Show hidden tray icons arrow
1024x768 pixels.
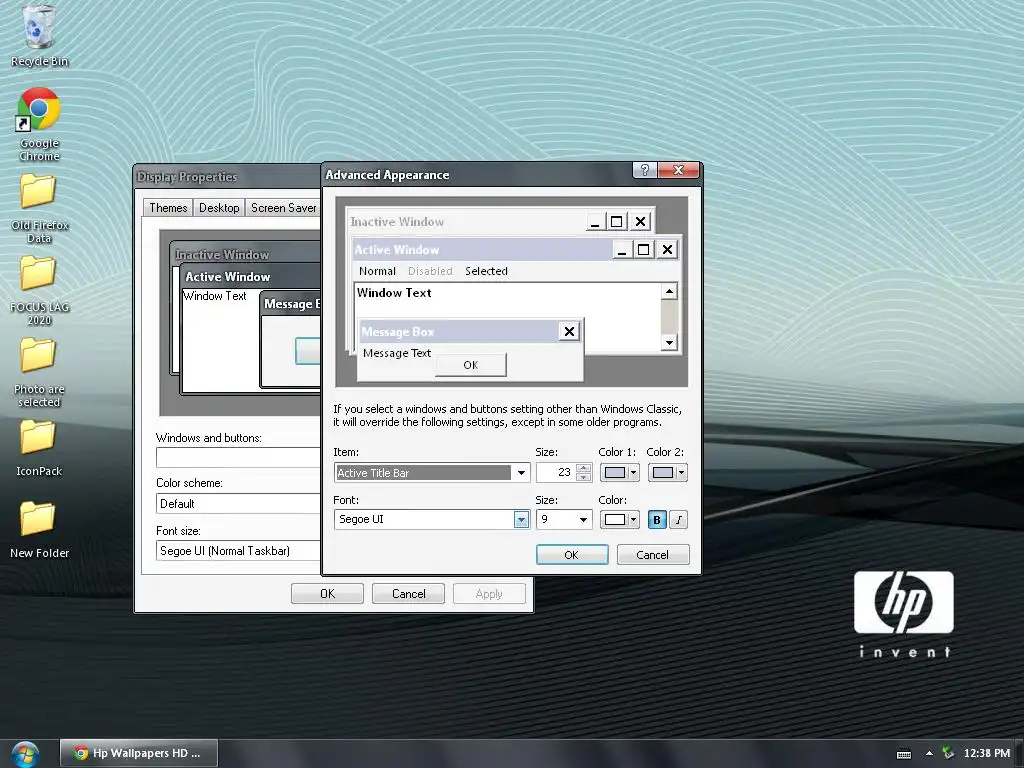pyautogui.click(x=929, y=754)
